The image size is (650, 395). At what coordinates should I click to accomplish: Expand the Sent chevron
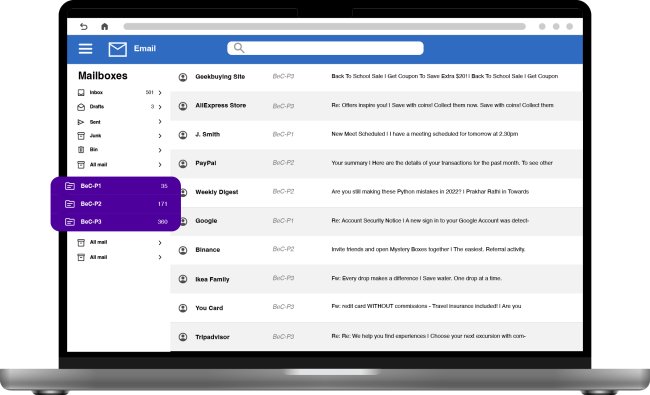[160, 121]
